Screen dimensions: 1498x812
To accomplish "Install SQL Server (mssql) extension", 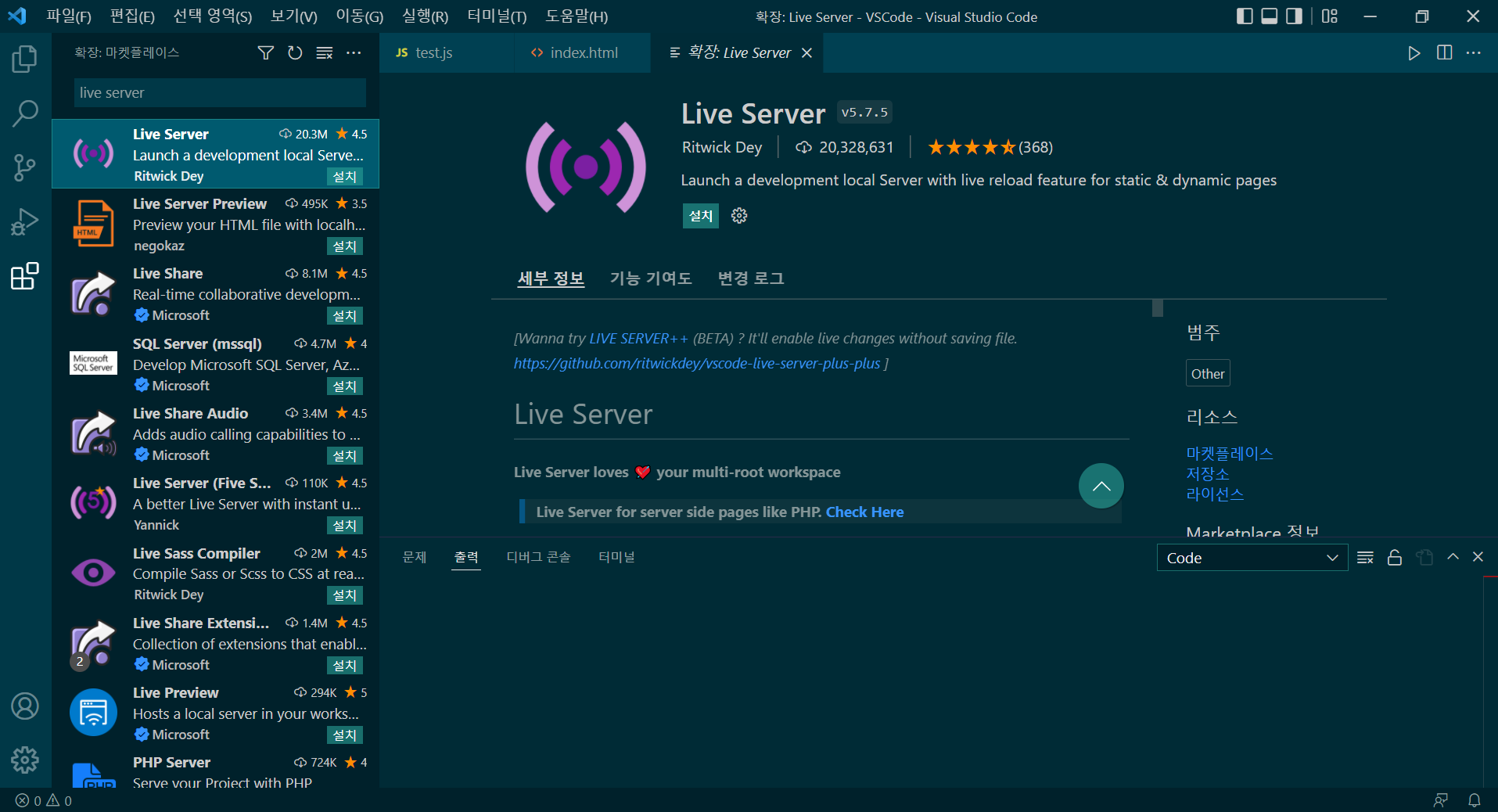I will [344, 386].
